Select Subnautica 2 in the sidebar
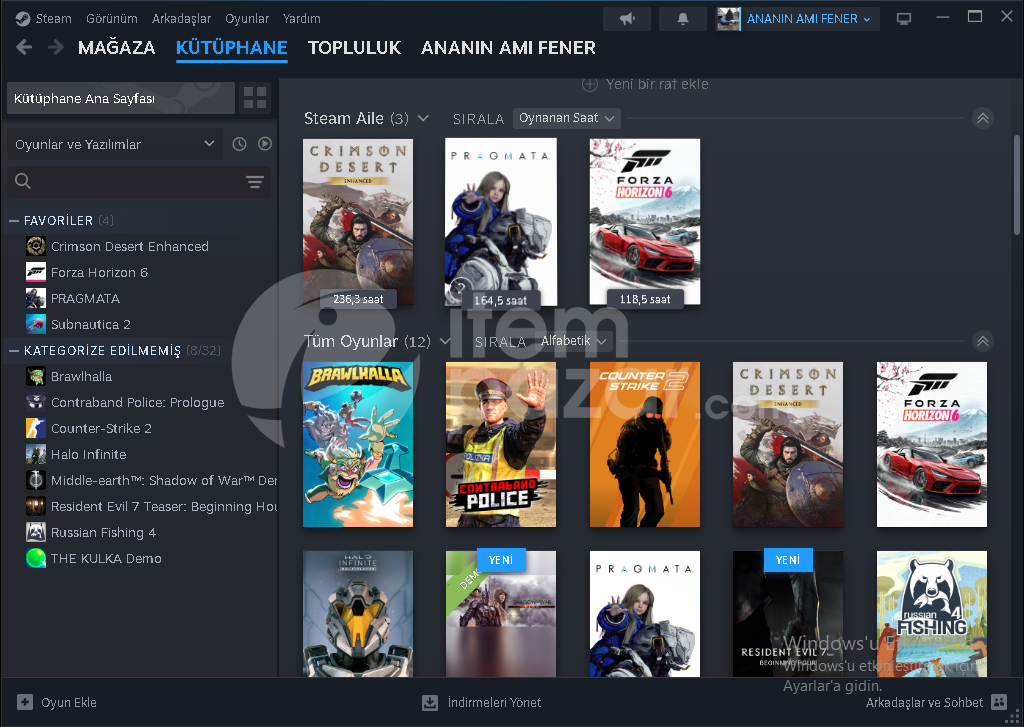This screenshot has width=1024, height=727. [x=91, y=325]
